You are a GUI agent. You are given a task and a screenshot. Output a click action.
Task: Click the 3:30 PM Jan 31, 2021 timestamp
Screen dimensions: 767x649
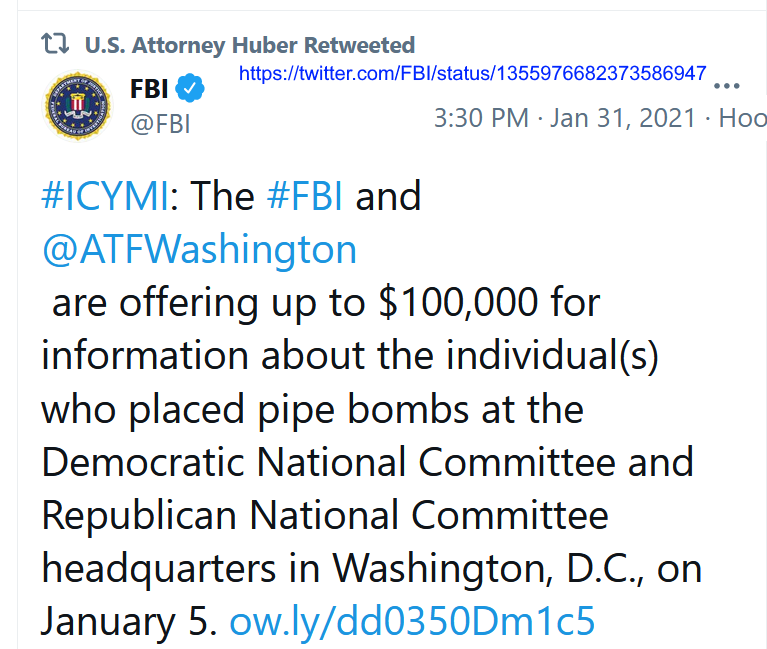tap(564, 118)
